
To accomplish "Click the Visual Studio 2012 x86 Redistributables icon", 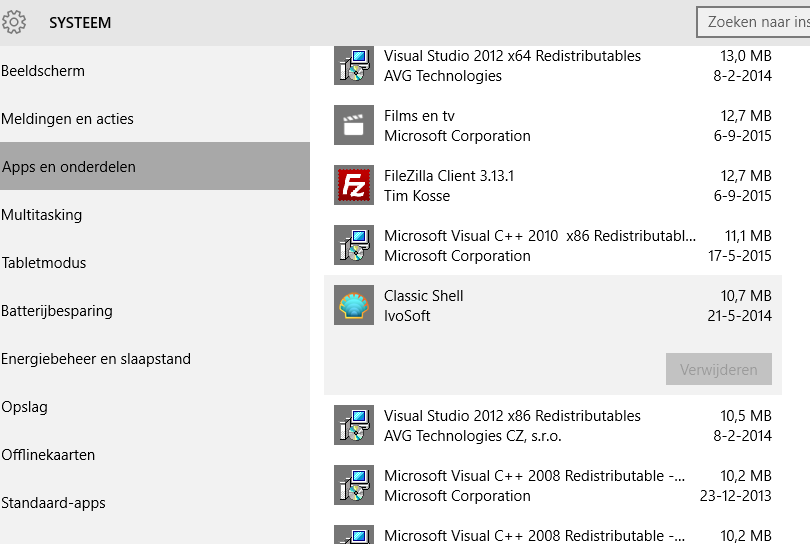I will click(354, 425).
